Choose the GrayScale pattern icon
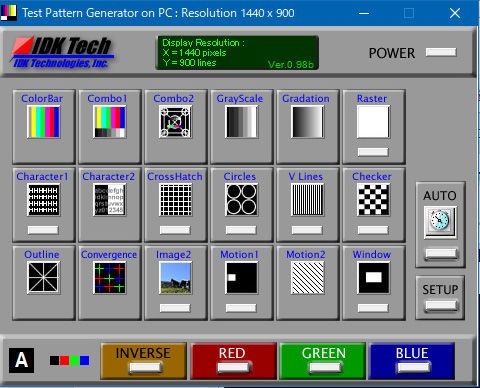The height and width of the screenshot is (388, 480). click(x=241, y=122)
